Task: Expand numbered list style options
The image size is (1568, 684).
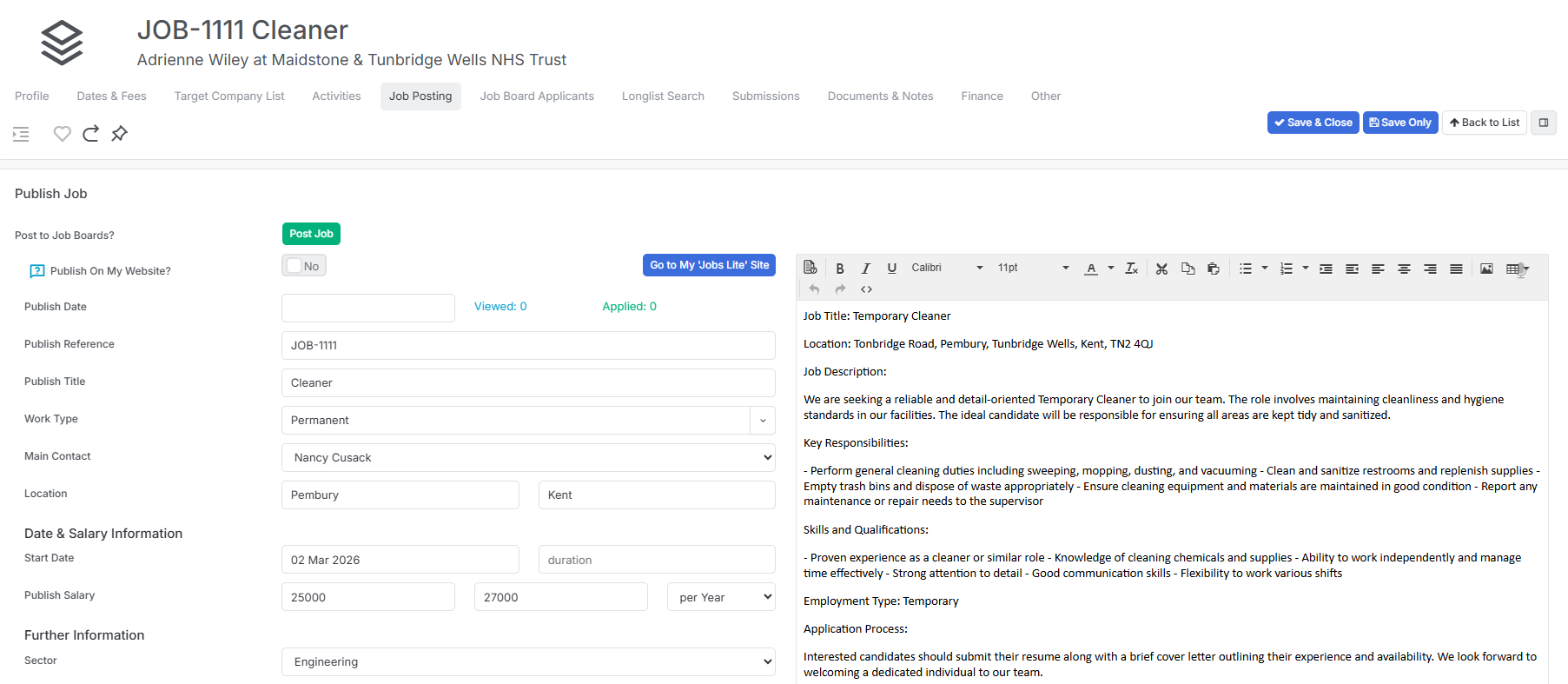Action: tap(1306, 269)
